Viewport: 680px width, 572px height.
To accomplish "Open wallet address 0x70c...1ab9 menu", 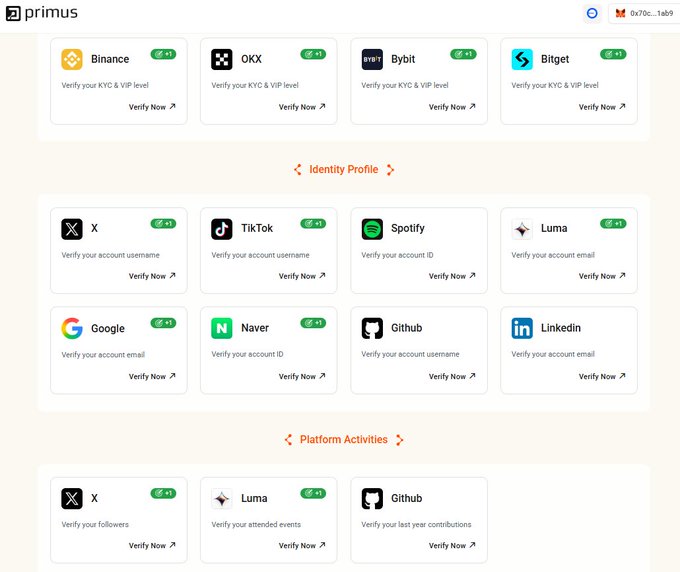I will 645,13.
